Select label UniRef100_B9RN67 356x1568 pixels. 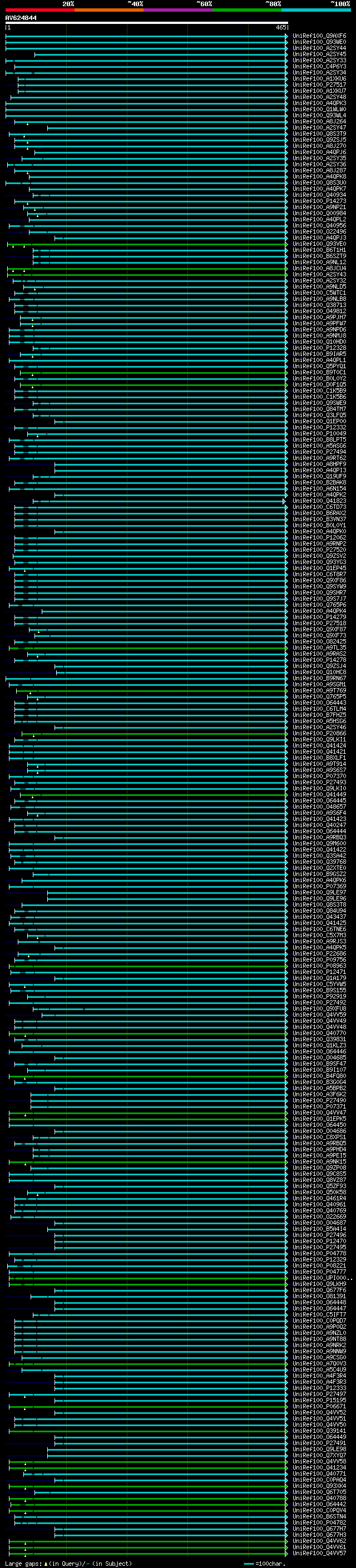click(x=319, y=678)
